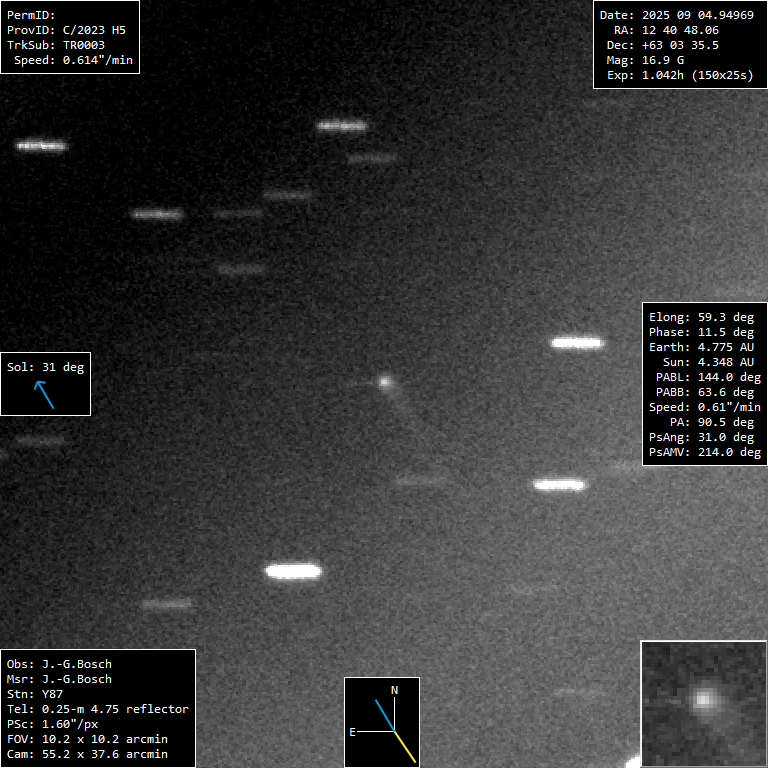Select the Tel 0.25-m reflector line
This screenshot has width=768, height=768.
[97, 709]
